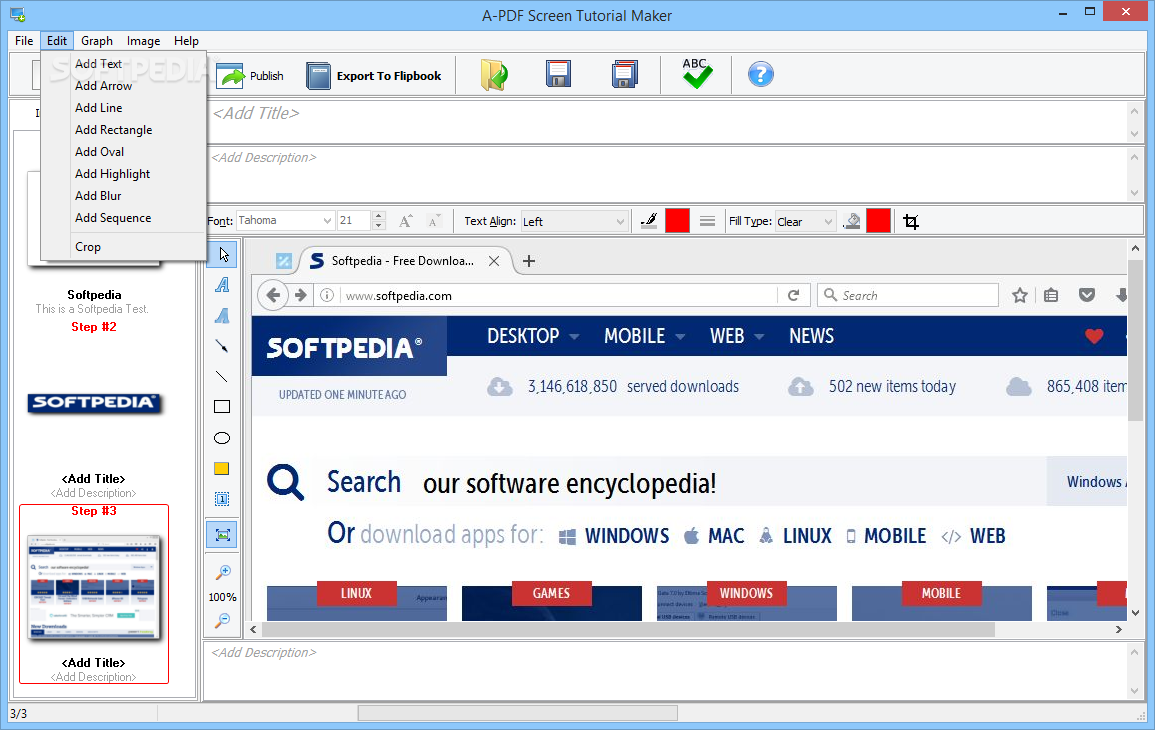Choose Add Blur menu entry
This screenshot has width=1155, height=730.
coord(124,196)
